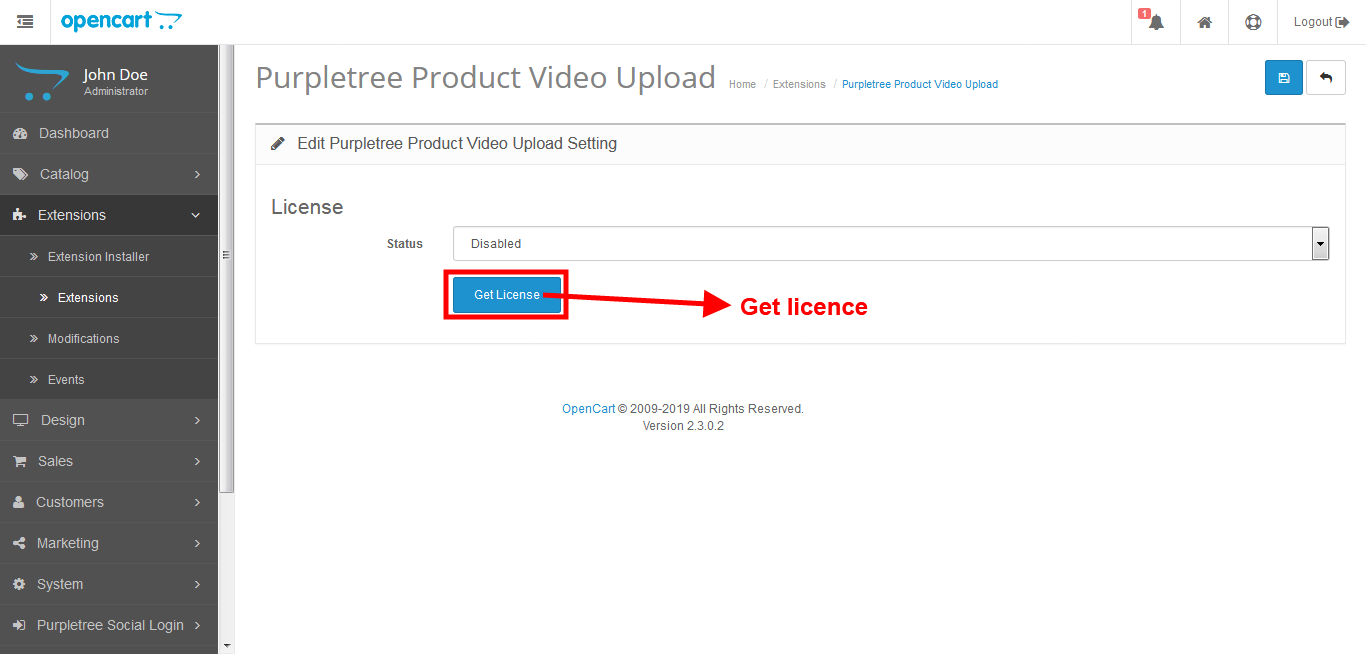The width and height of the screenshot is (1366, 654).
Task: Open the Dashboard menu item
Action: tap(109, 133)
